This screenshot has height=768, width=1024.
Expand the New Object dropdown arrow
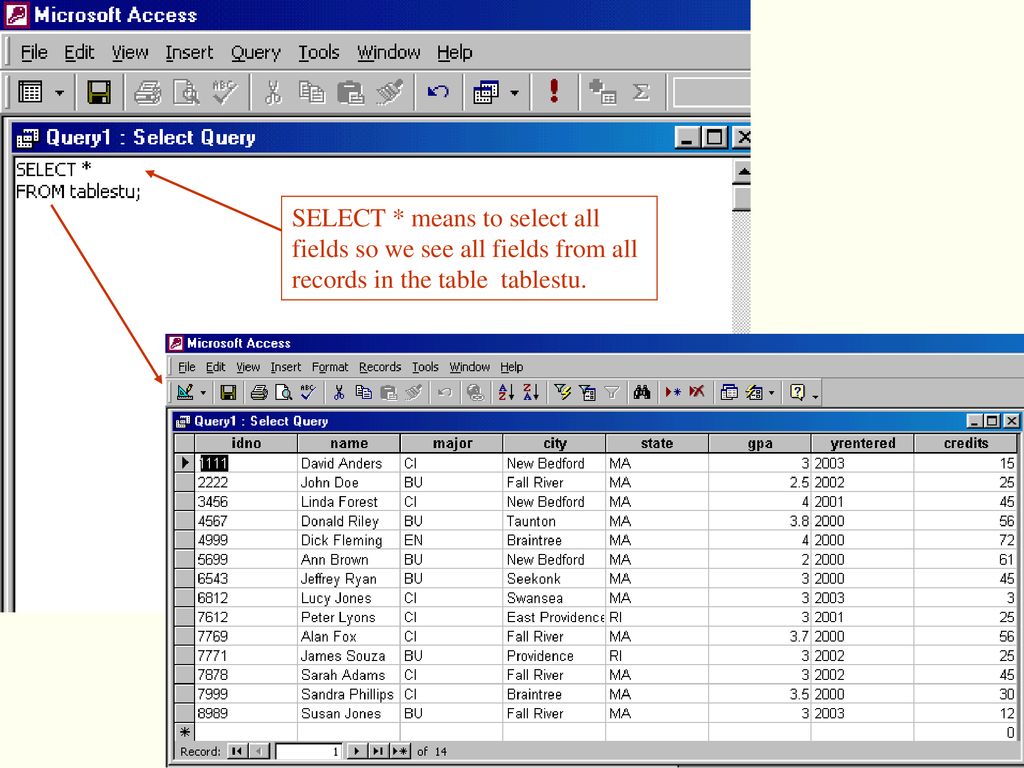(772, 393)
